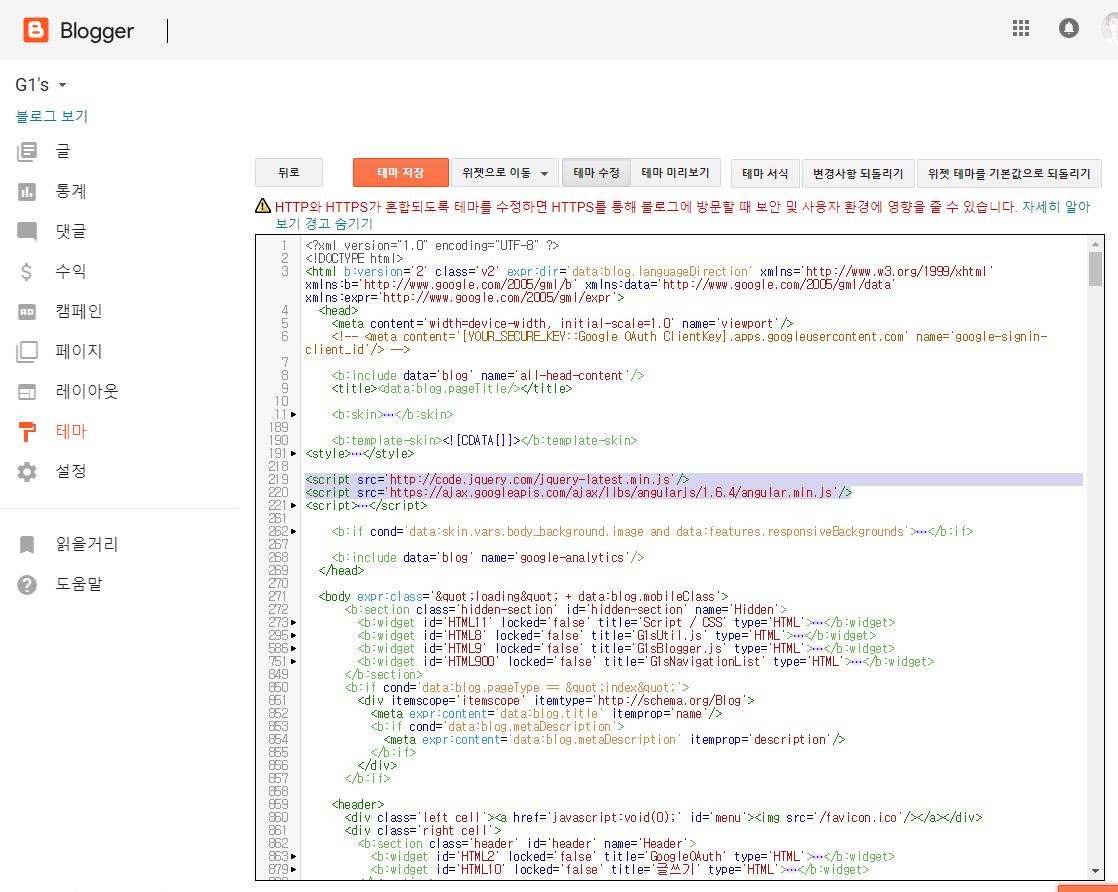Click the code editor scrollbar thumb
The height and width of the screenshot is (892, 1118).
(1095, 269)
